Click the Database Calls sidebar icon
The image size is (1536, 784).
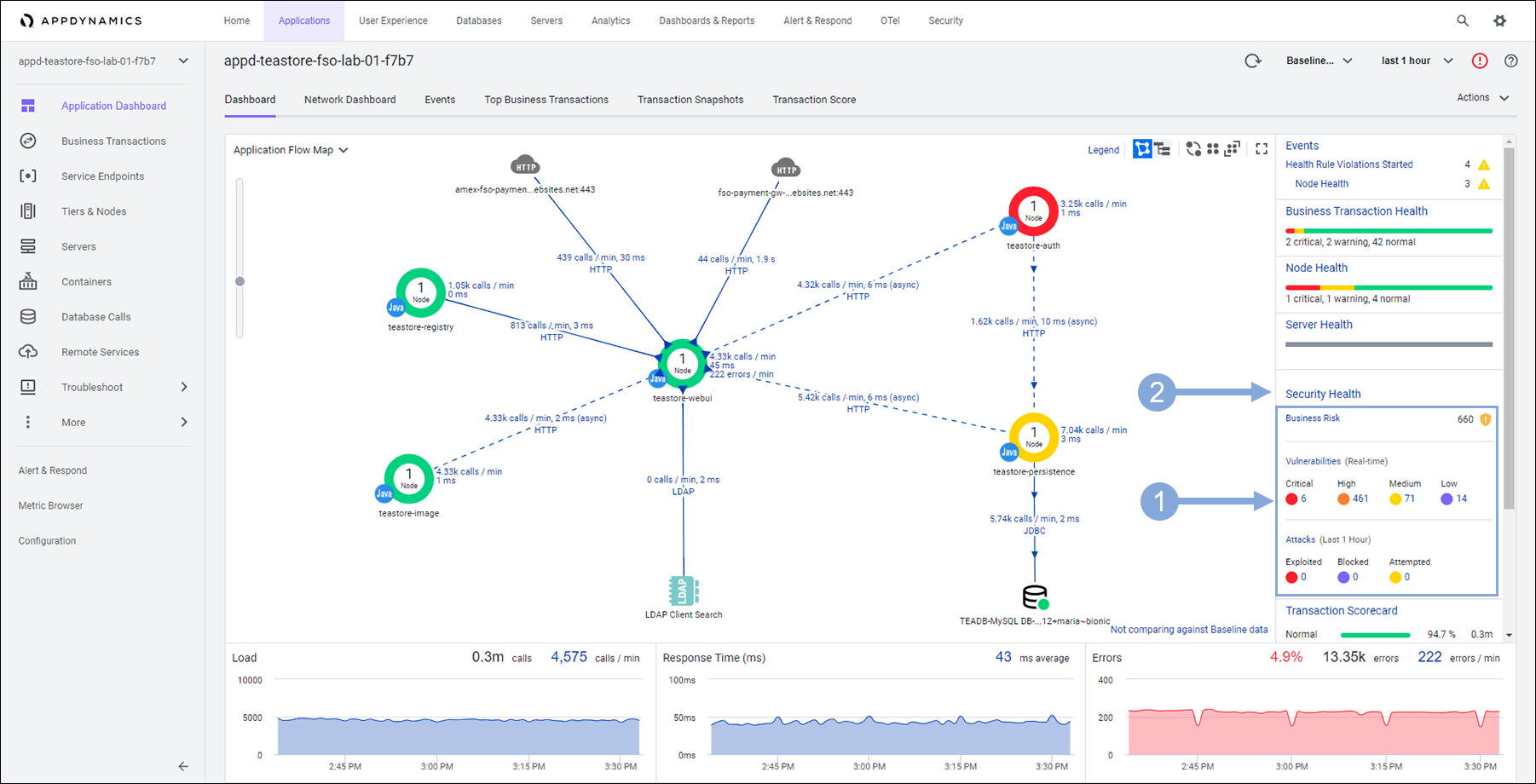point(28,316)
